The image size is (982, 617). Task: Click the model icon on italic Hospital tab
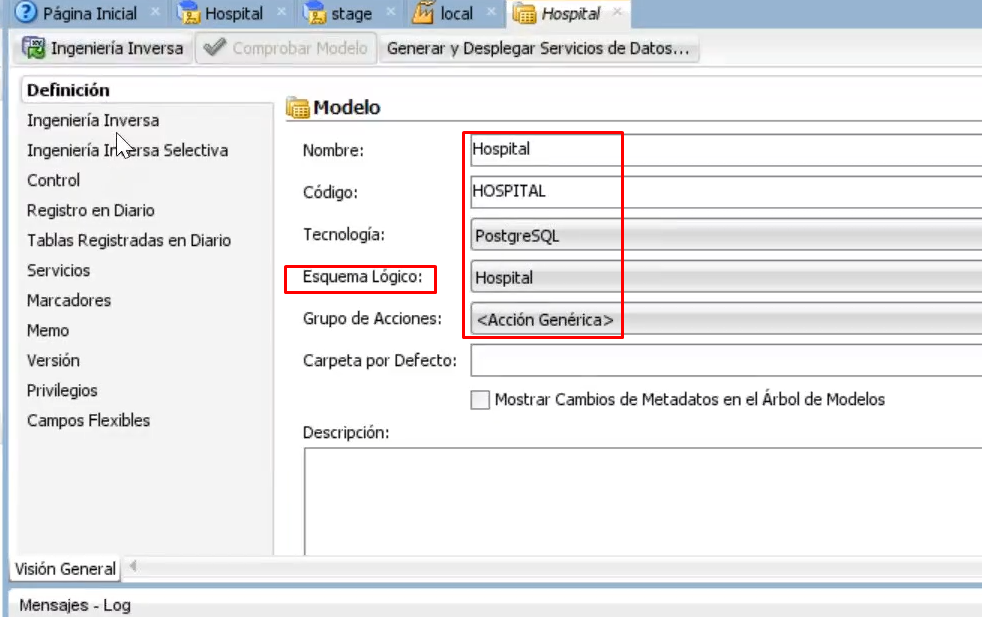[x=524, y=13]
